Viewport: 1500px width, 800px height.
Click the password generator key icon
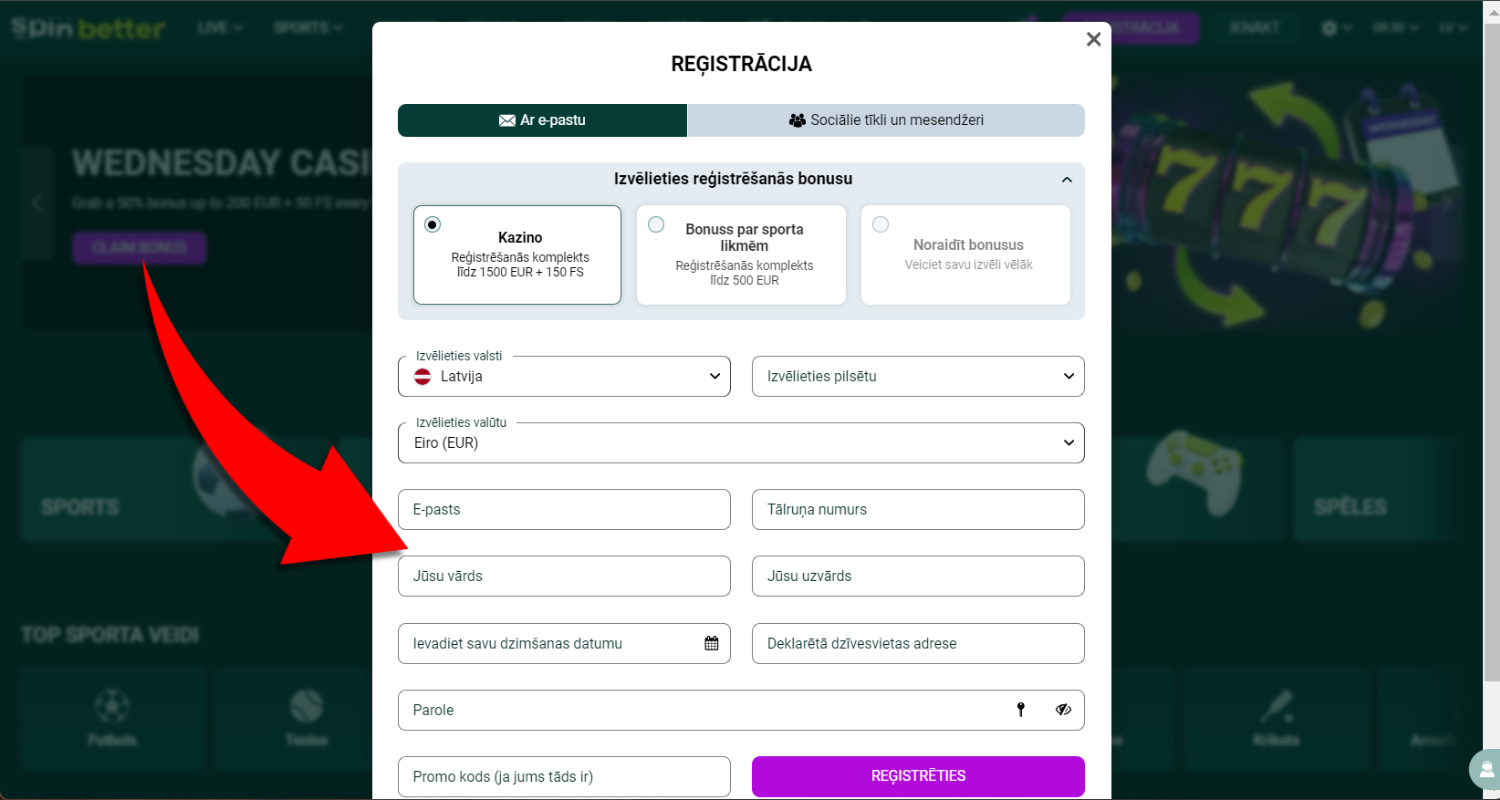1021,710
